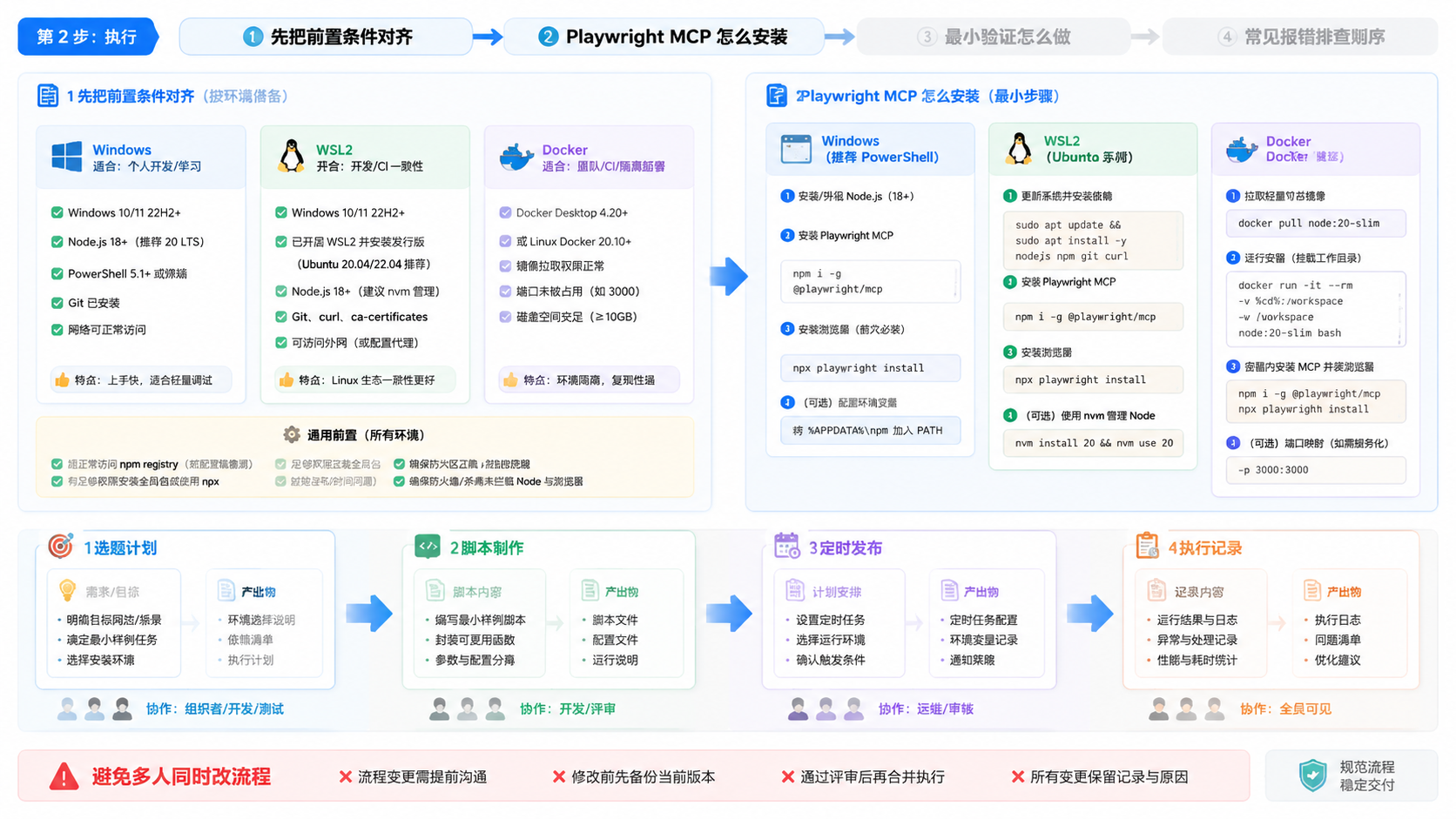Click the lightbulb icon beside 需求/目标
1456x819 pixels.
[x=67, y=591]
